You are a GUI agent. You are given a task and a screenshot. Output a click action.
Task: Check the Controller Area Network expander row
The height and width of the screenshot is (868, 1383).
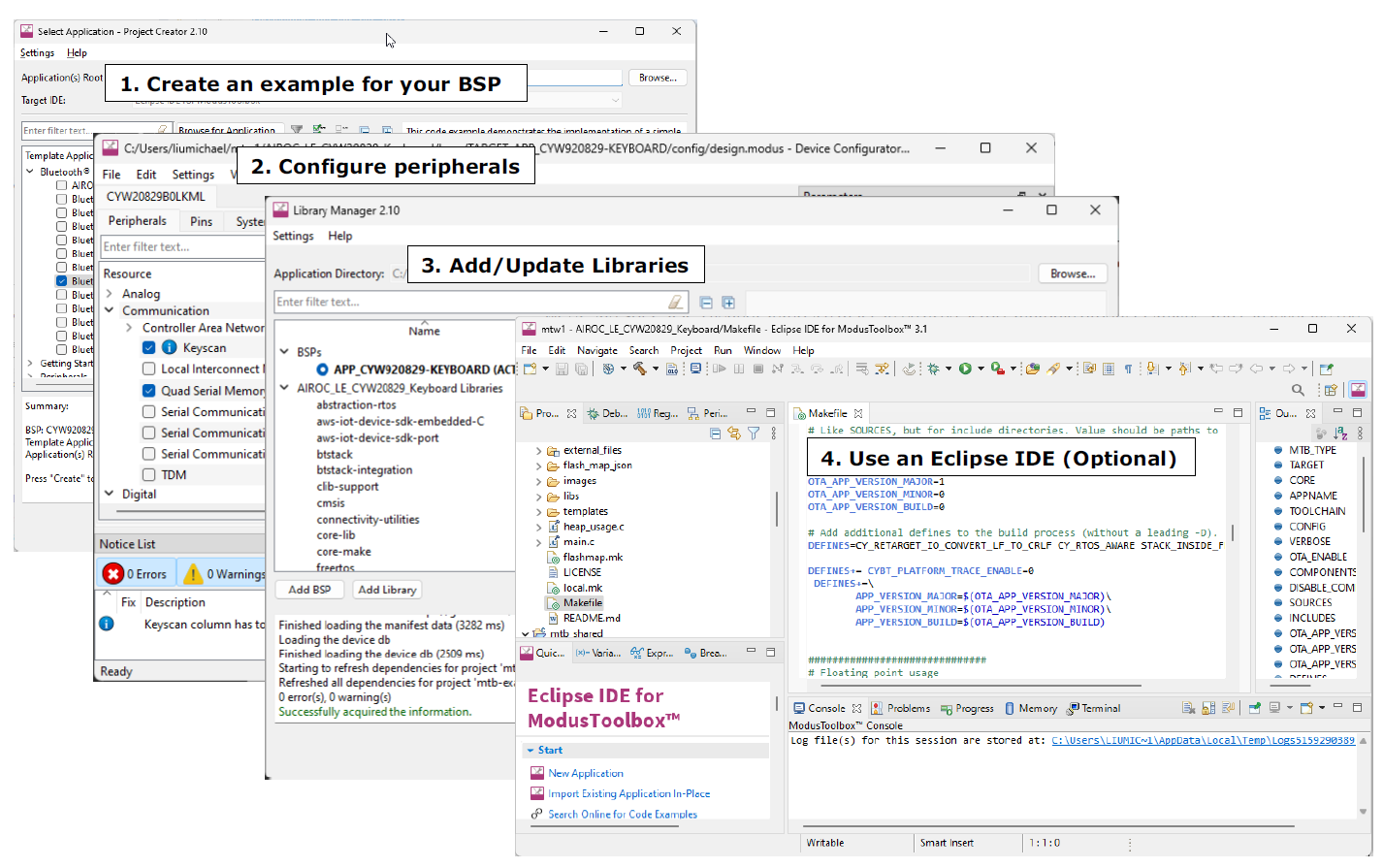(x=129, y=328)
